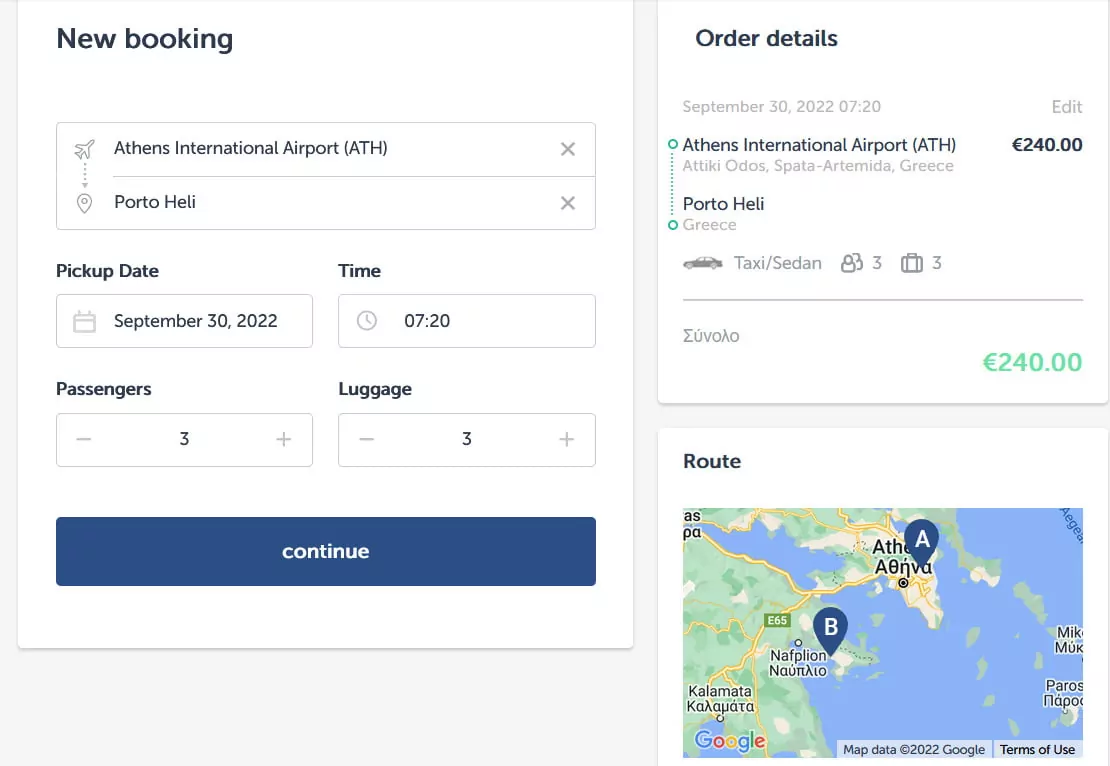
Task: Open the calendar icon for Pickup Date
Action: (x=84, y=321)
